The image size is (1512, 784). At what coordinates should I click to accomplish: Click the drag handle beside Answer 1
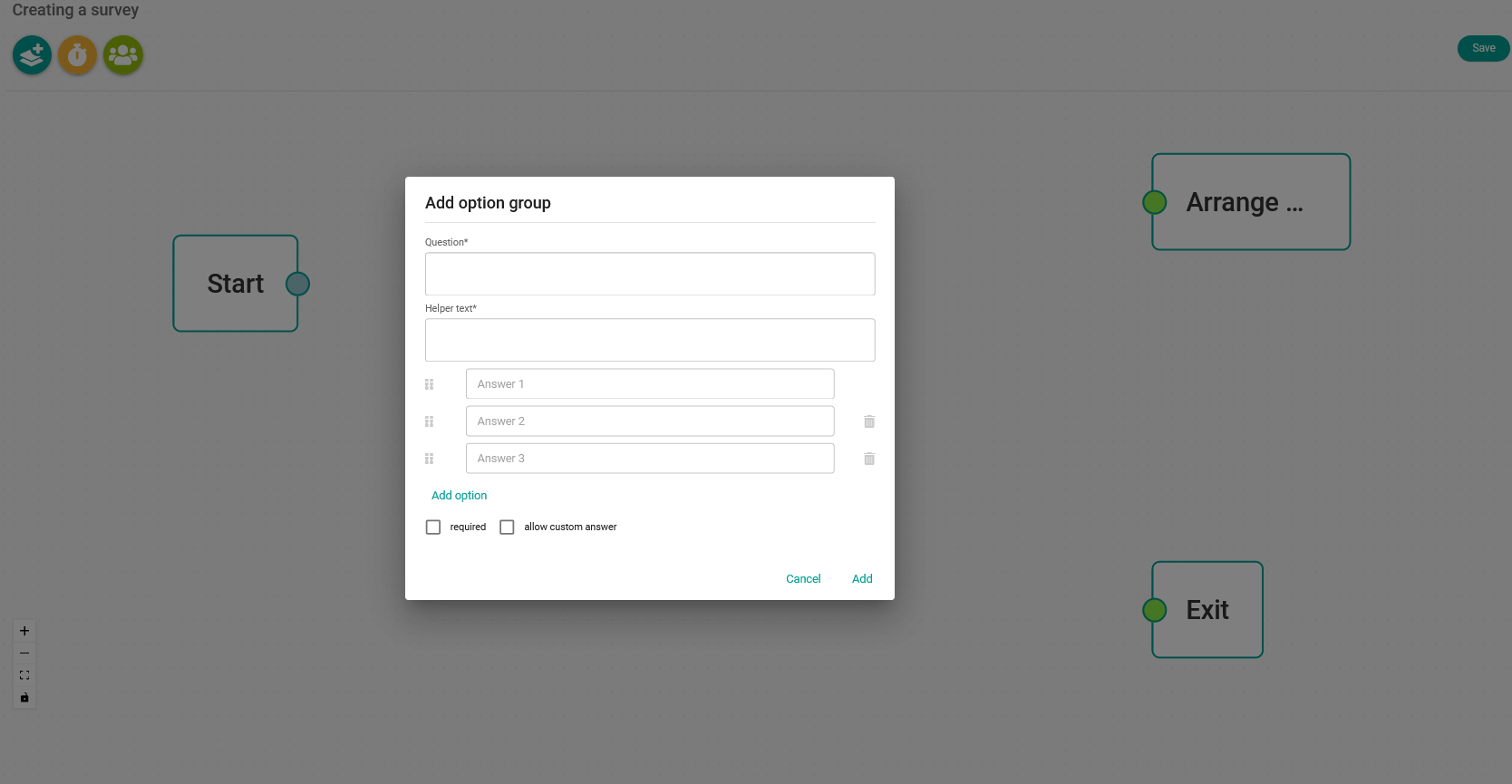coord(429,383)
